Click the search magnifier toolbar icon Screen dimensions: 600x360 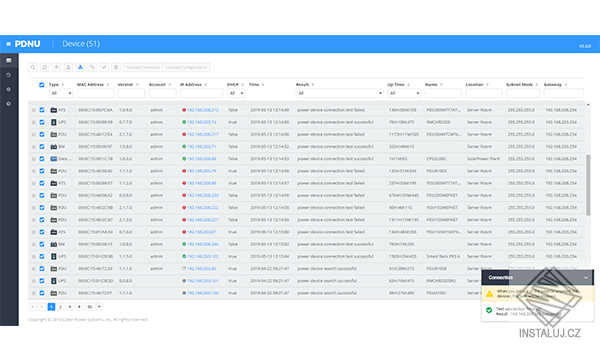33,67
